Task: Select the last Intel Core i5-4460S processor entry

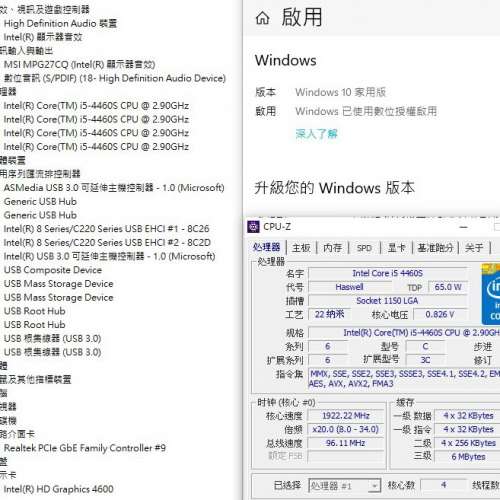Action: coord(96,147)
